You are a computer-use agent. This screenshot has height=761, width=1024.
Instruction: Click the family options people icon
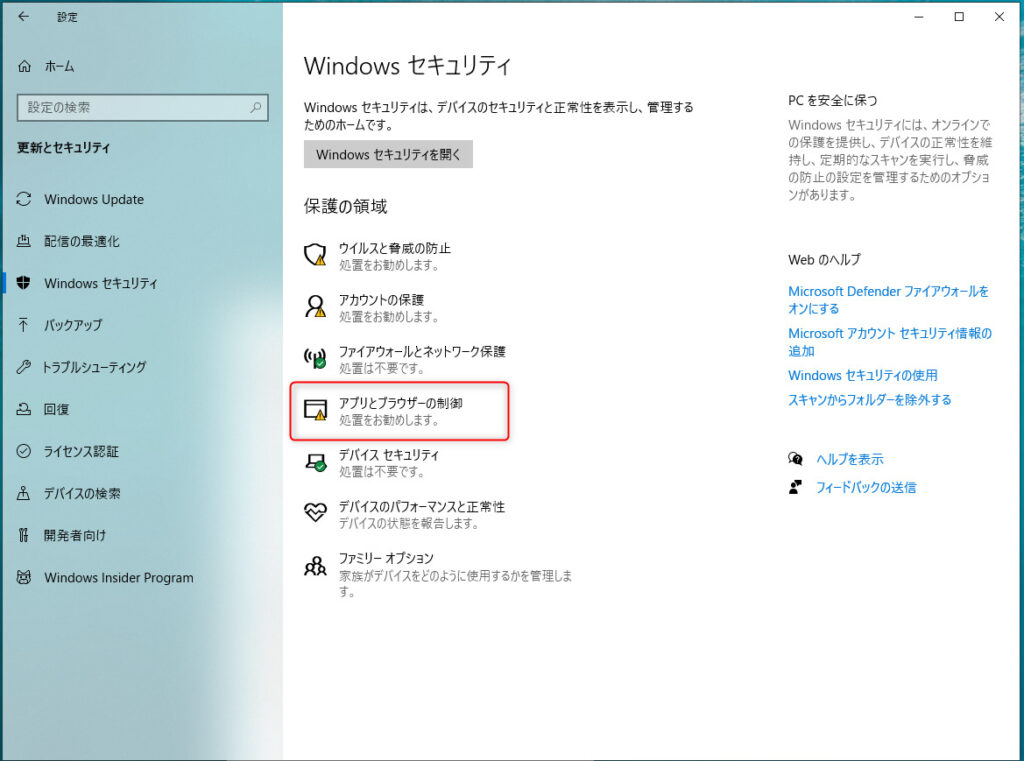click(315, 565)
